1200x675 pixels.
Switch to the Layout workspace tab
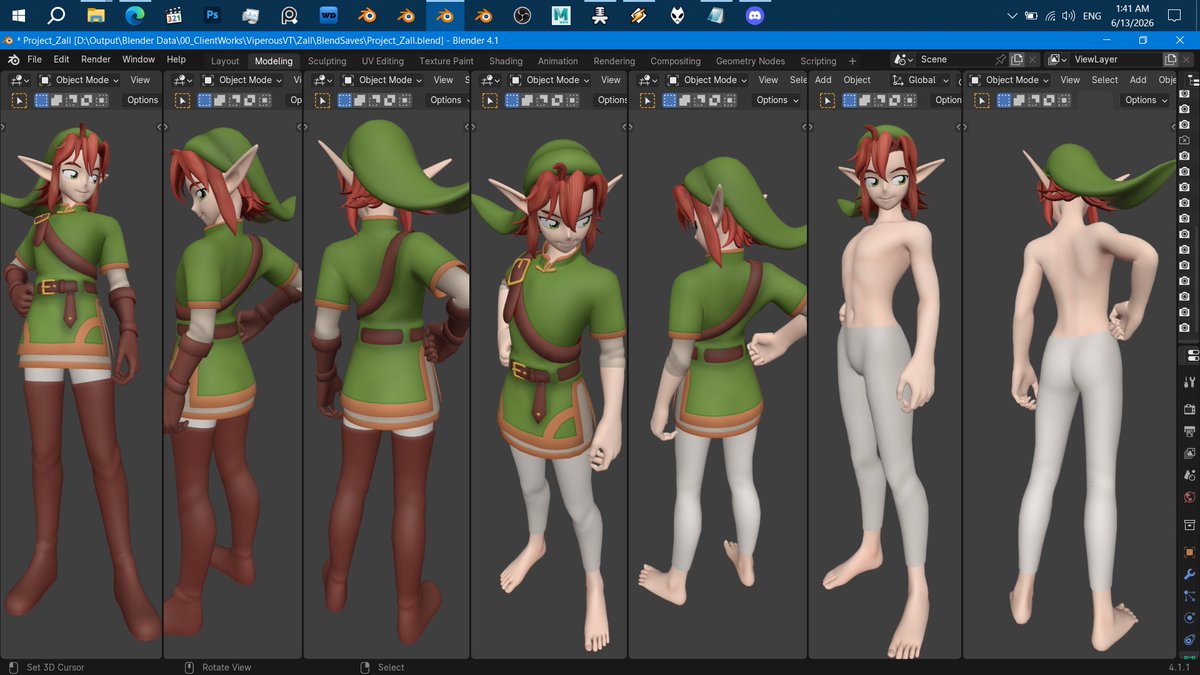click(225, 61)
